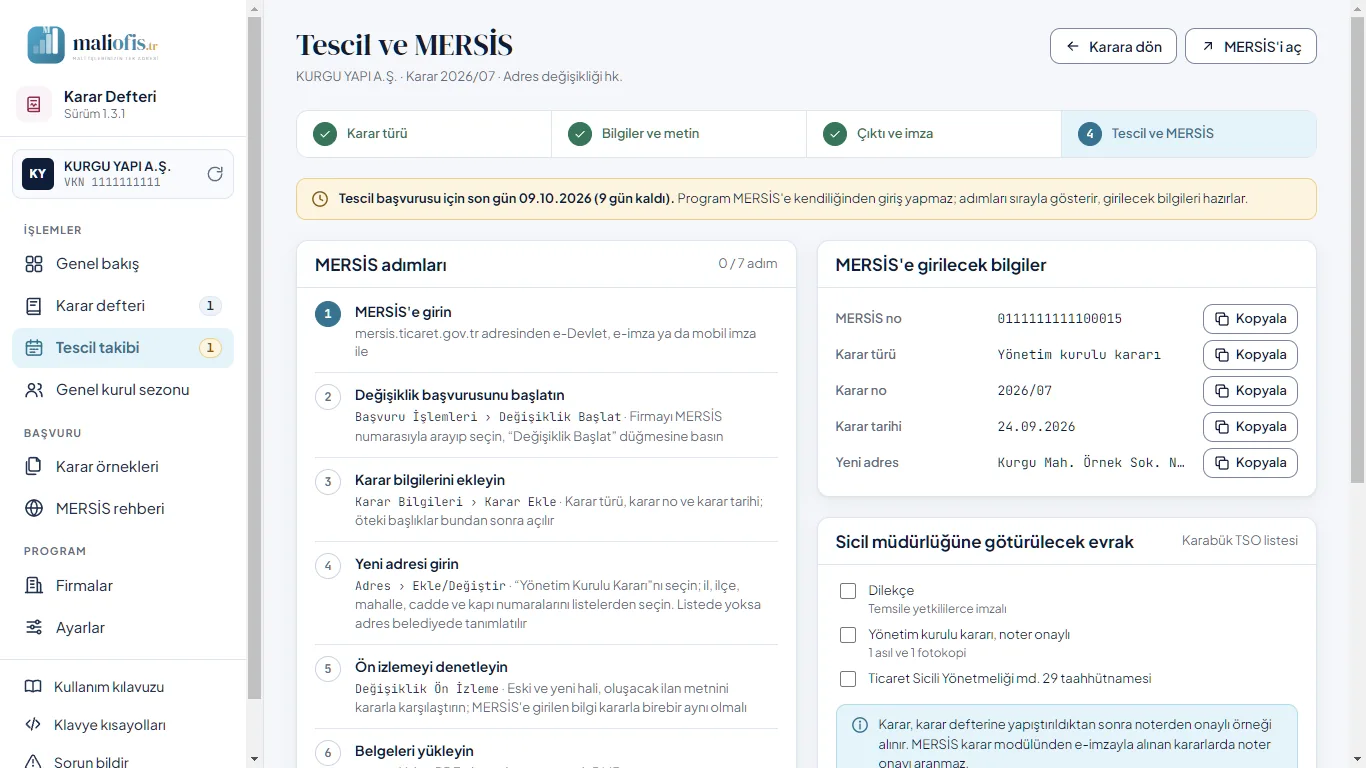The width and height of the screenshot is (1366, 768).
Task: Go to the Çıktı ve imza step
Action: point(934,134)
